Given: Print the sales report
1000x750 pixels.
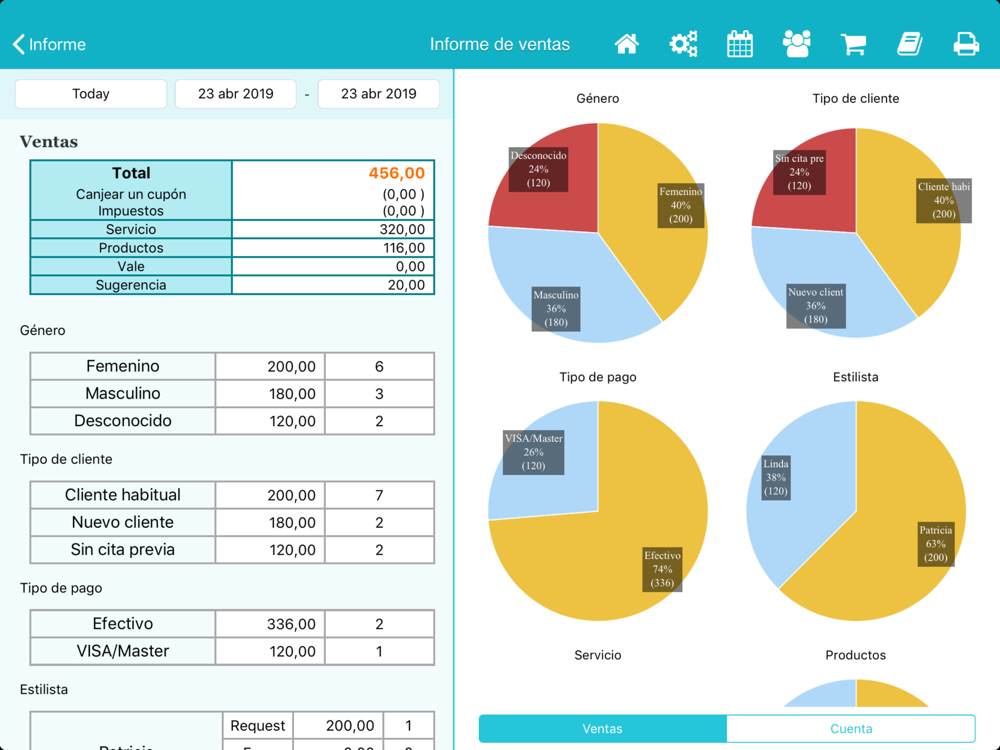Looking at the screenshot, I should click(x=966, y=44).
